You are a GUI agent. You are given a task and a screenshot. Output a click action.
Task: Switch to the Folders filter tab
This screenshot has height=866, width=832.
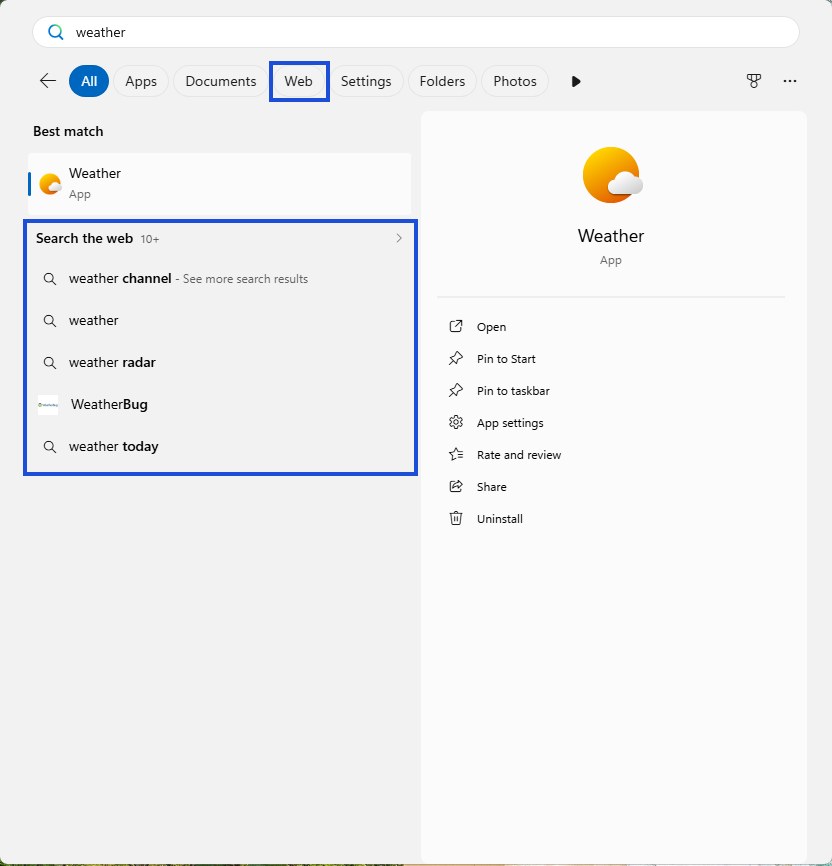coord(442,81)
